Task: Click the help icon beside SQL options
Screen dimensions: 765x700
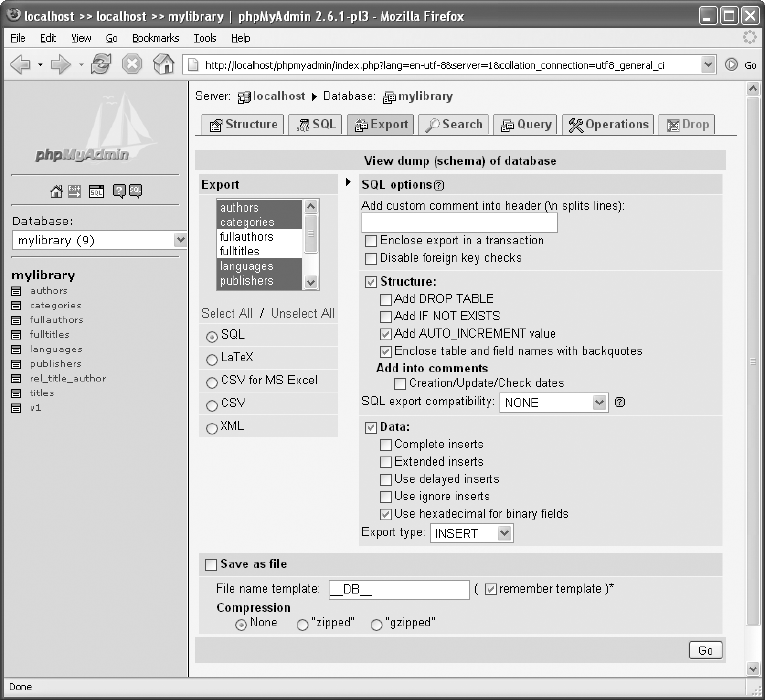Action: pos(439,185)
